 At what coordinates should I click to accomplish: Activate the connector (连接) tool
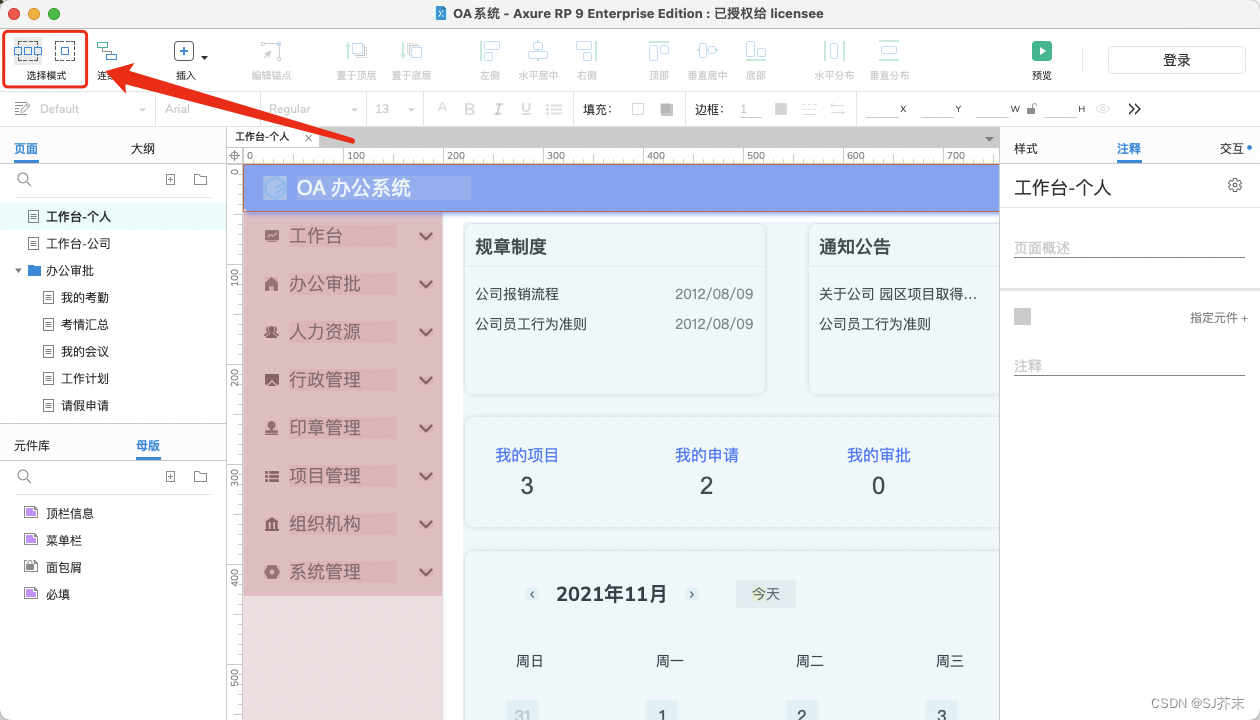(107, 51)
